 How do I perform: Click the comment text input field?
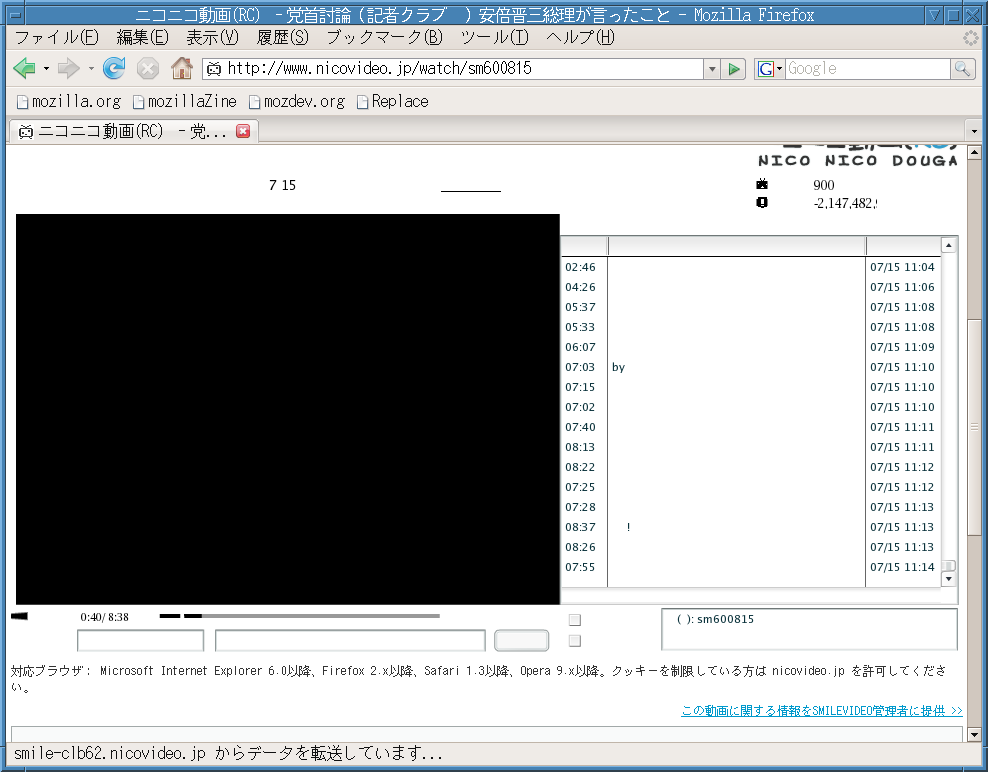point(350,640)
